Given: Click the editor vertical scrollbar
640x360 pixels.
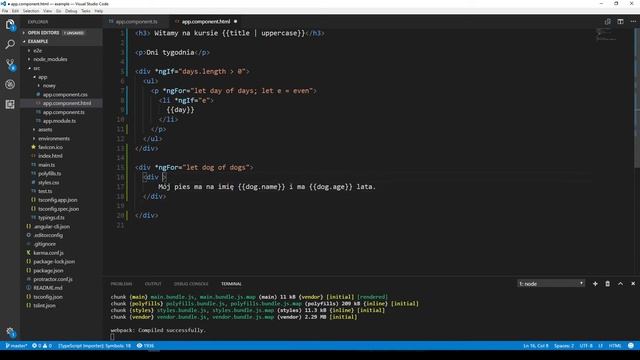Looking at the screenshot, I should pos(637,98).
